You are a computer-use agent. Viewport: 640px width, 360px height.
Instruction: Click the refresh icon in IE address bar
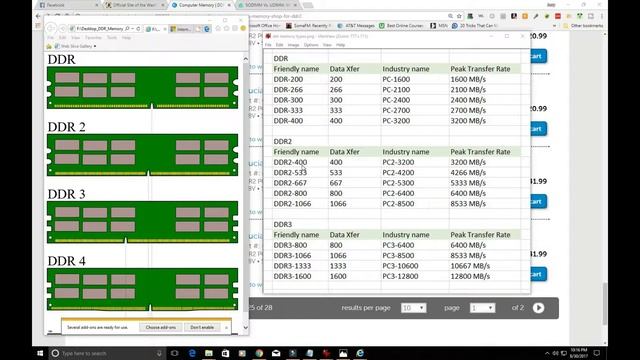138,29
